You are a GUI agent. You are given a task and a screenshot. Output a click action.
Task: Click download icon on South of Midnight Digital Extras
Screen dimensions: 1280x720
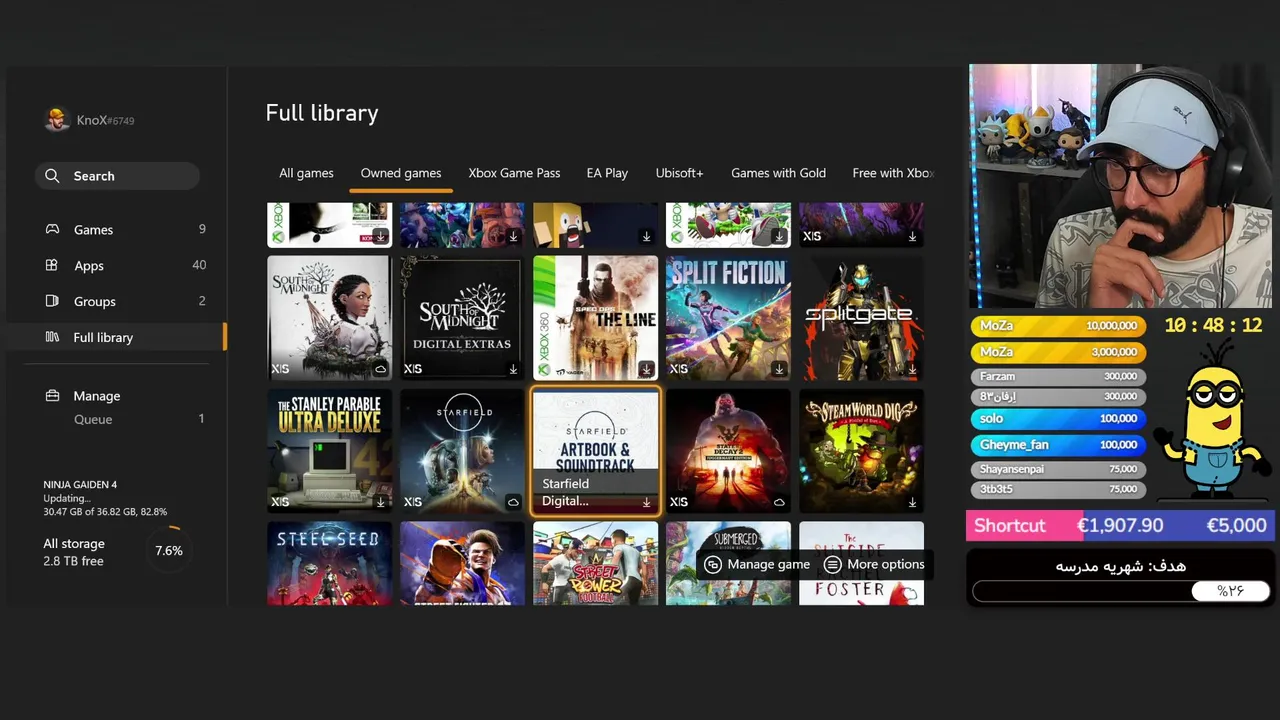(x=513, y=369)
